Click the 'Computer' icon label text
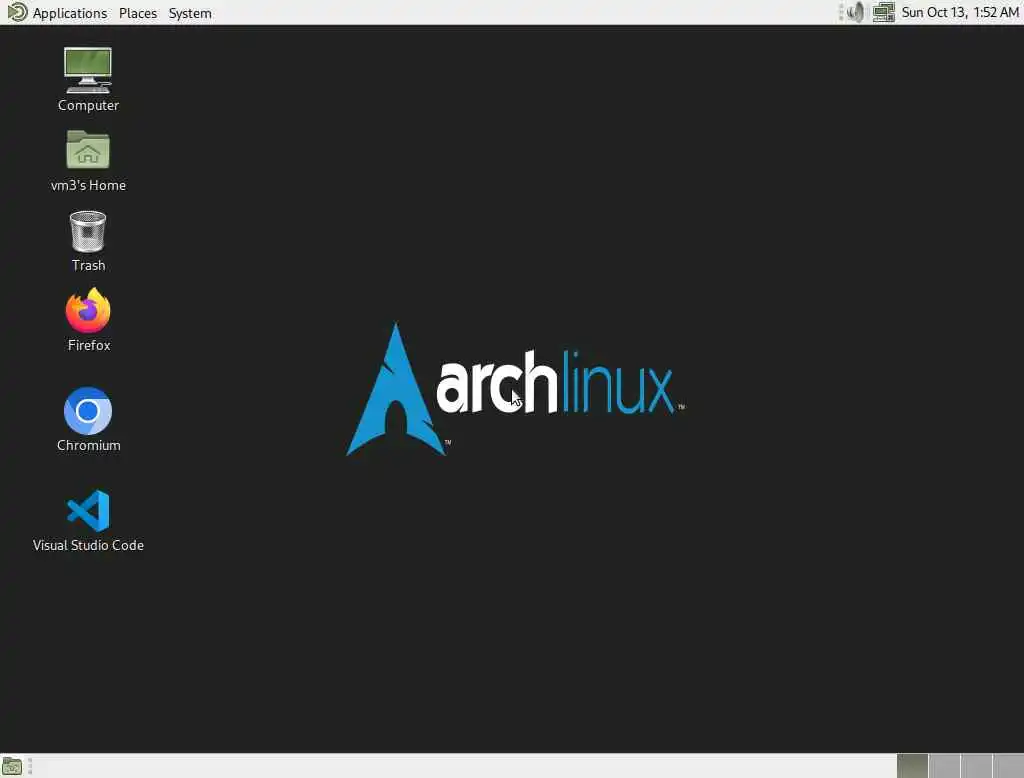Screen dimensions: 1024x778 click(x=88, y=105)
